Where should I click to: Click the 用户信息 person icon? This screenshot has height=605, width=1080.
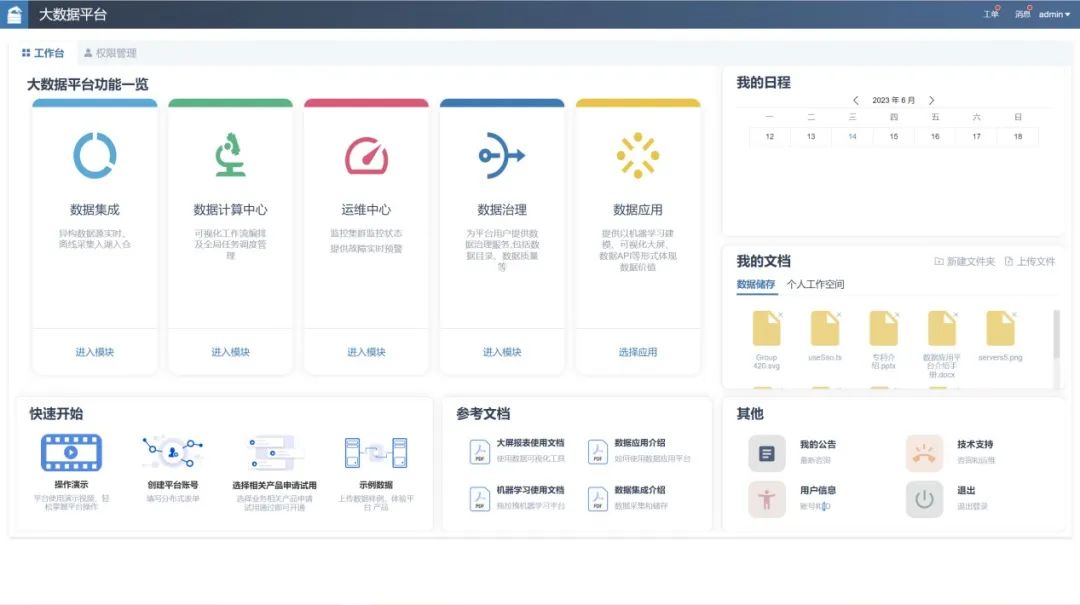point(767,500)
